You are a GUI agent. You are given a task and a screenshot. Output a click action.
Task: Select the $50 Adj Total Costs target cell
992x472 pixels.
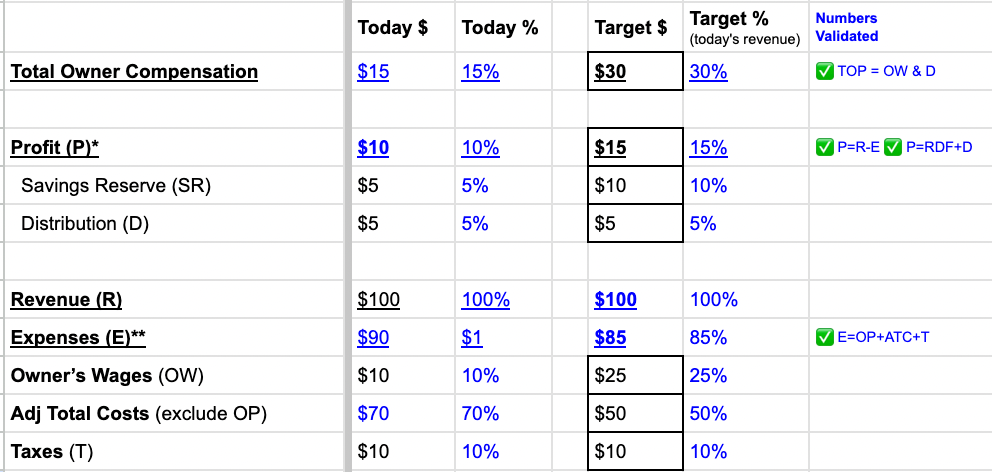point(636,414)
